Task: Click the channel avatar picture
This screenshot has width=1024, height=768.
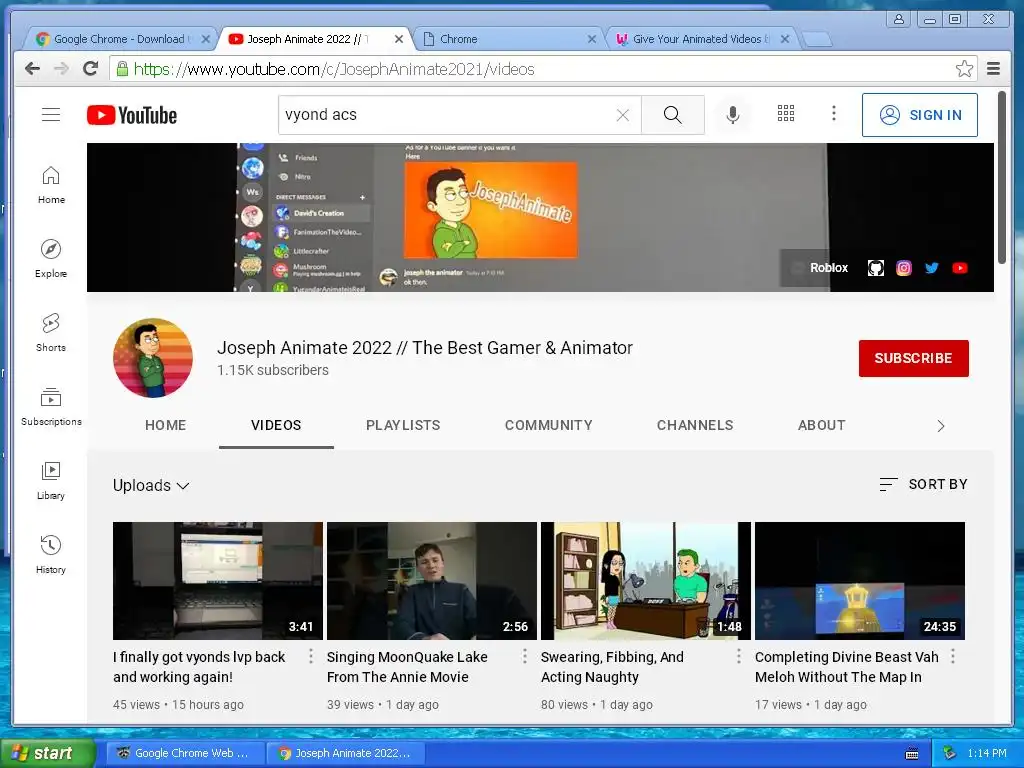Action: click(x=153, y=358)
